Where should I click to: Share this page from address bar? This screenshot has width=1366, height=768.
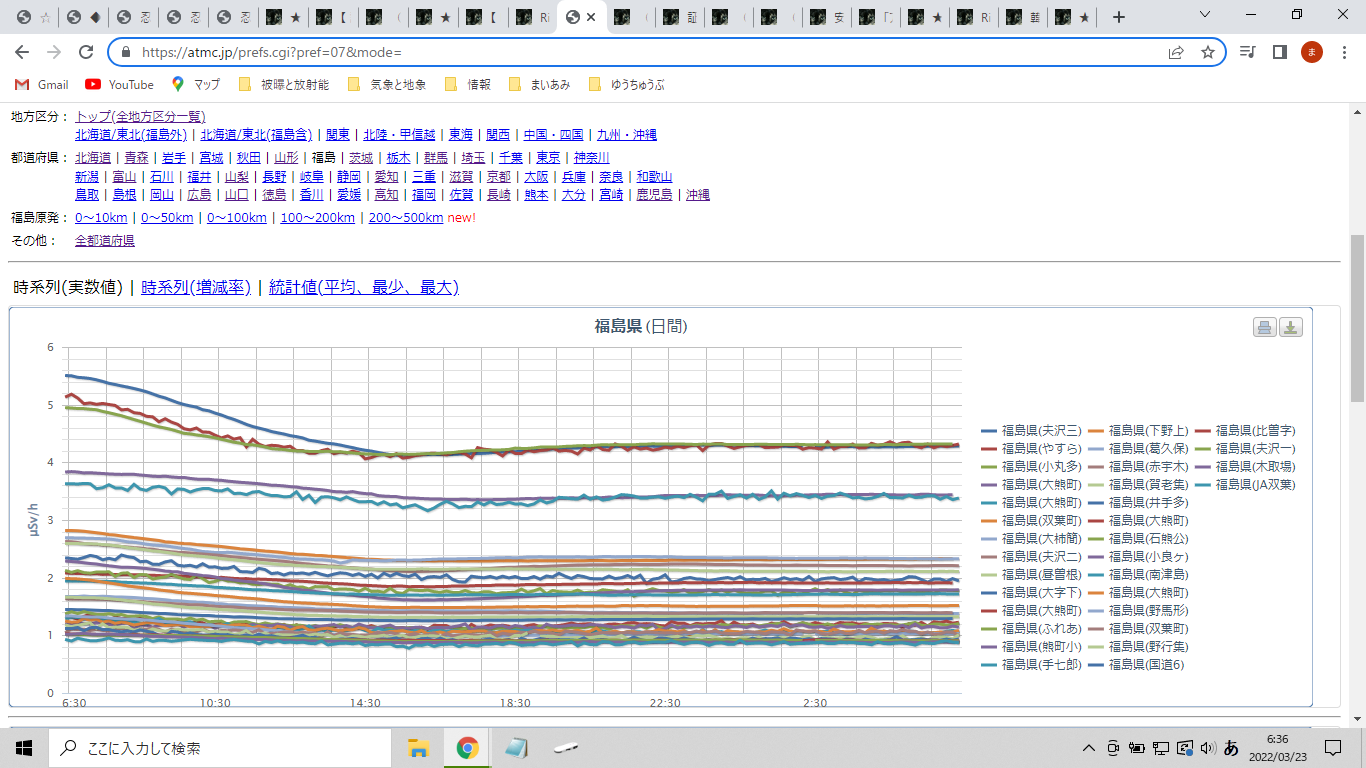click(1176, 52)
